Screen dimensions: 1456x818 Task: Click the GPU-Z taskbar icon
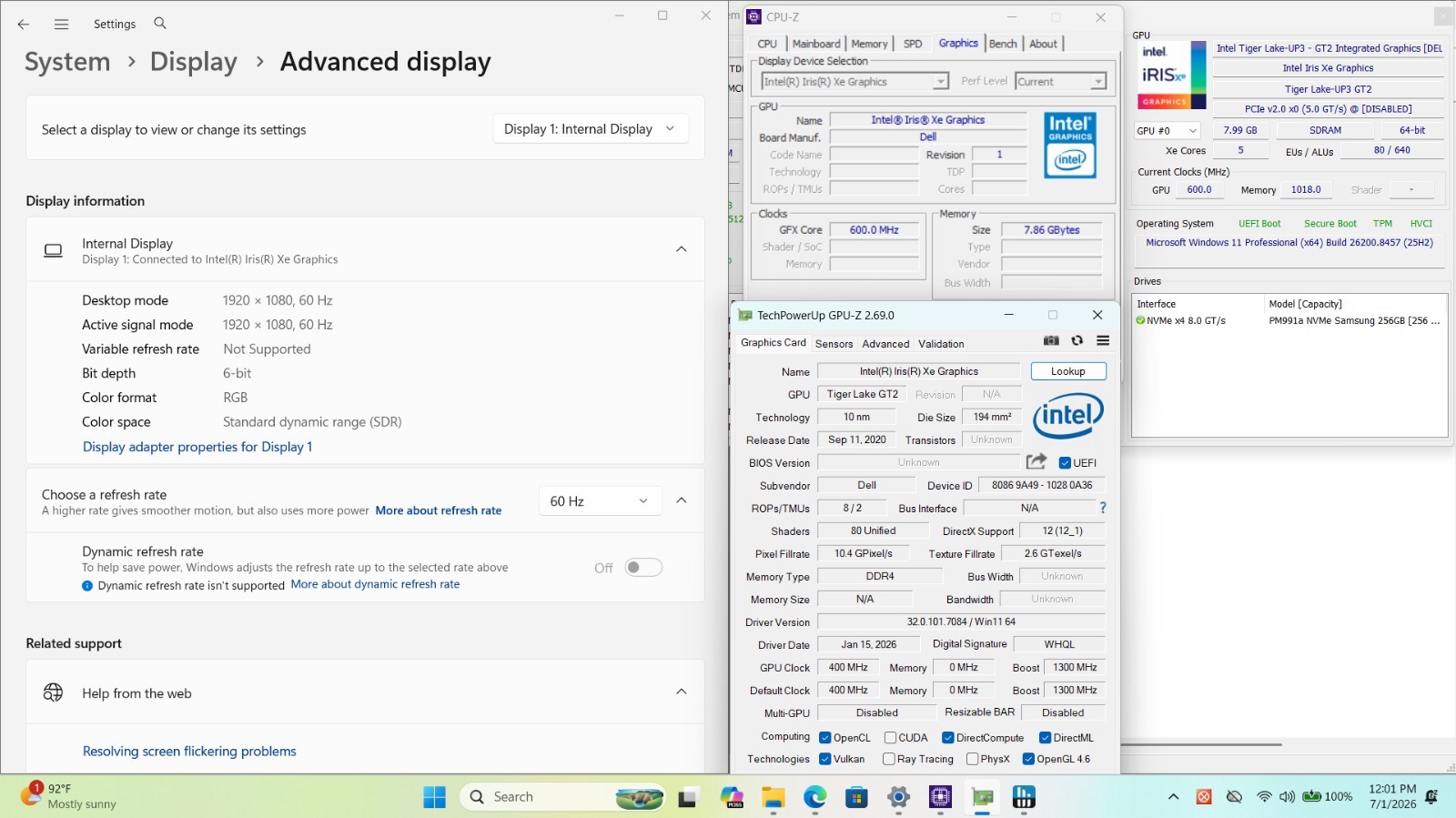(x=982, y=797)
